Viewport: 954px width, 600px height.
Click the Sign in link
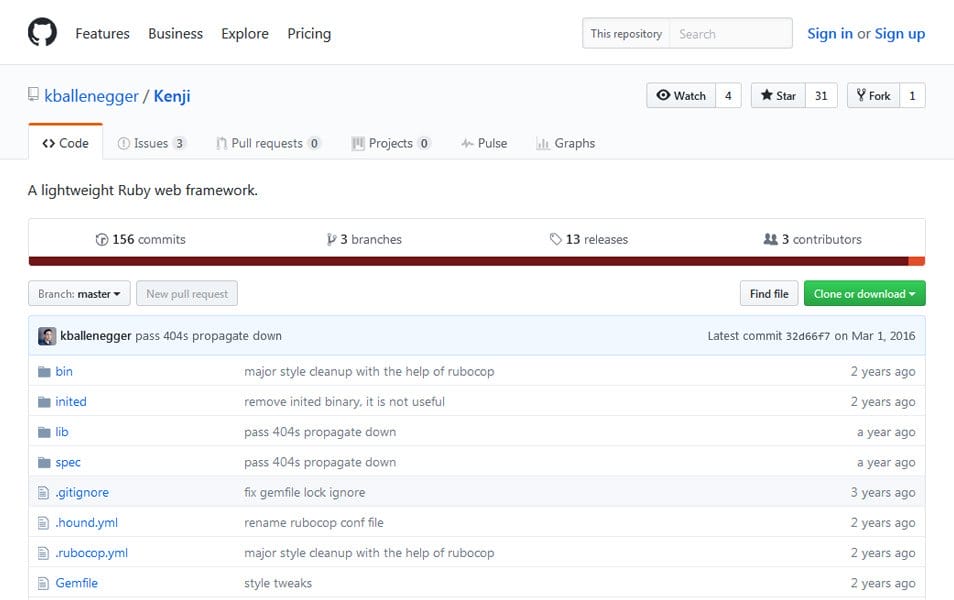click(829, 33)
